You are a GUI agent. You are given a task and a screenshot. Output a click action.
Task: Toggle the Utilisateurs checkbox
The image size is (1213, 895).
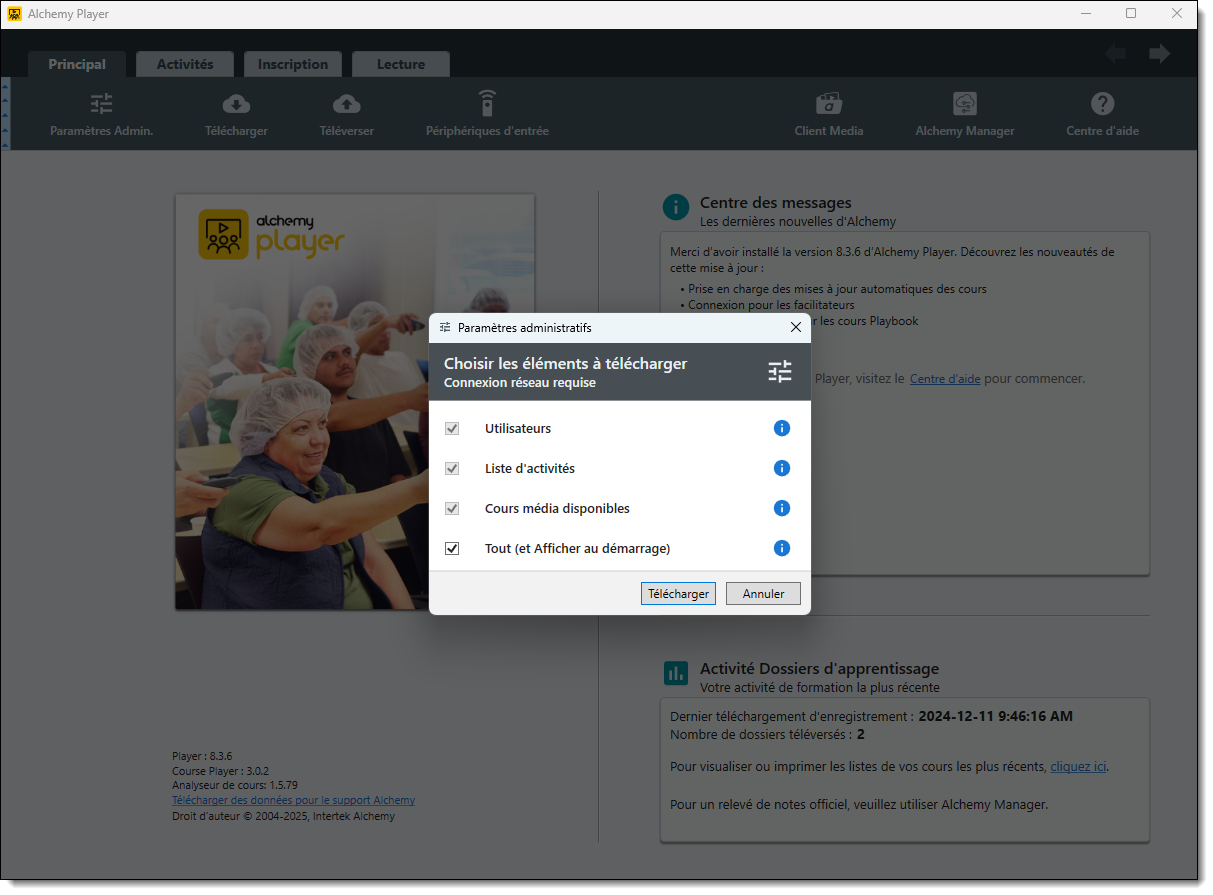coord(452,428)
